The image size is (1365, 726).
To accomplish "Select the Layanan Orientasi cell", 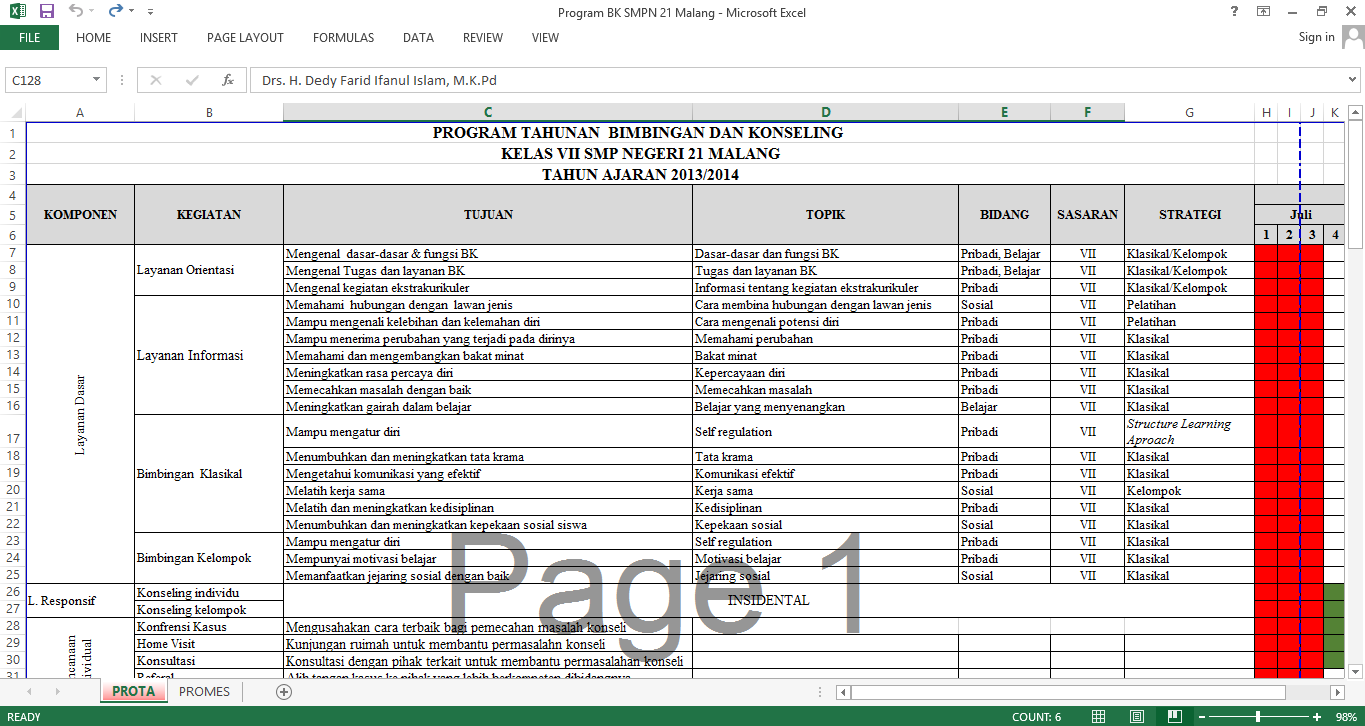I will (209, 270).
